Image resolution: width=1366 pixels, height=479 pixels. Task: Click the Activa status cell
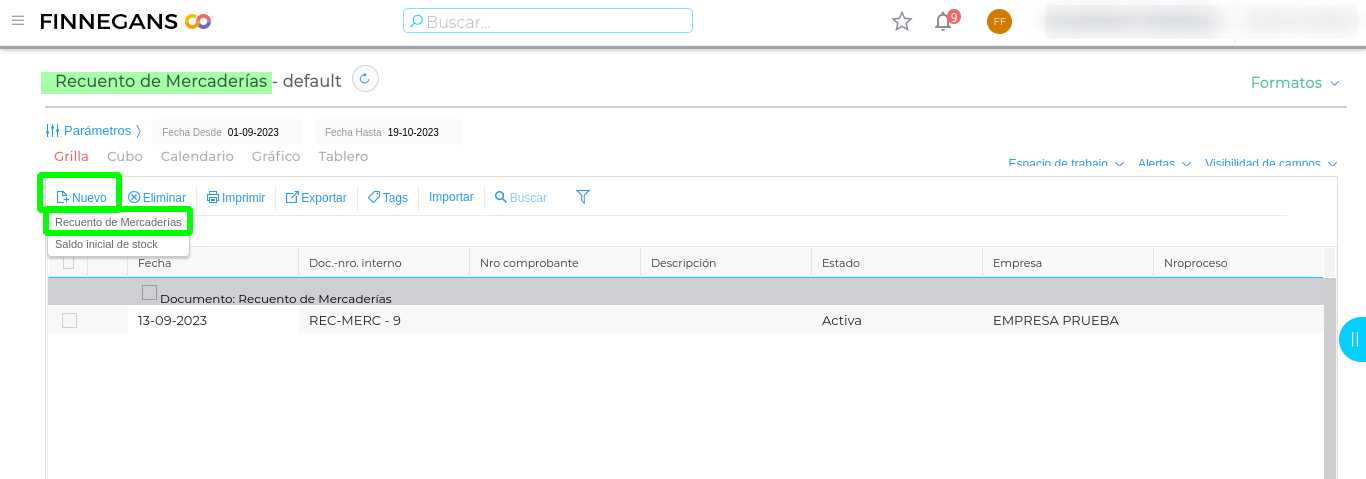click(x=896, y=320)
